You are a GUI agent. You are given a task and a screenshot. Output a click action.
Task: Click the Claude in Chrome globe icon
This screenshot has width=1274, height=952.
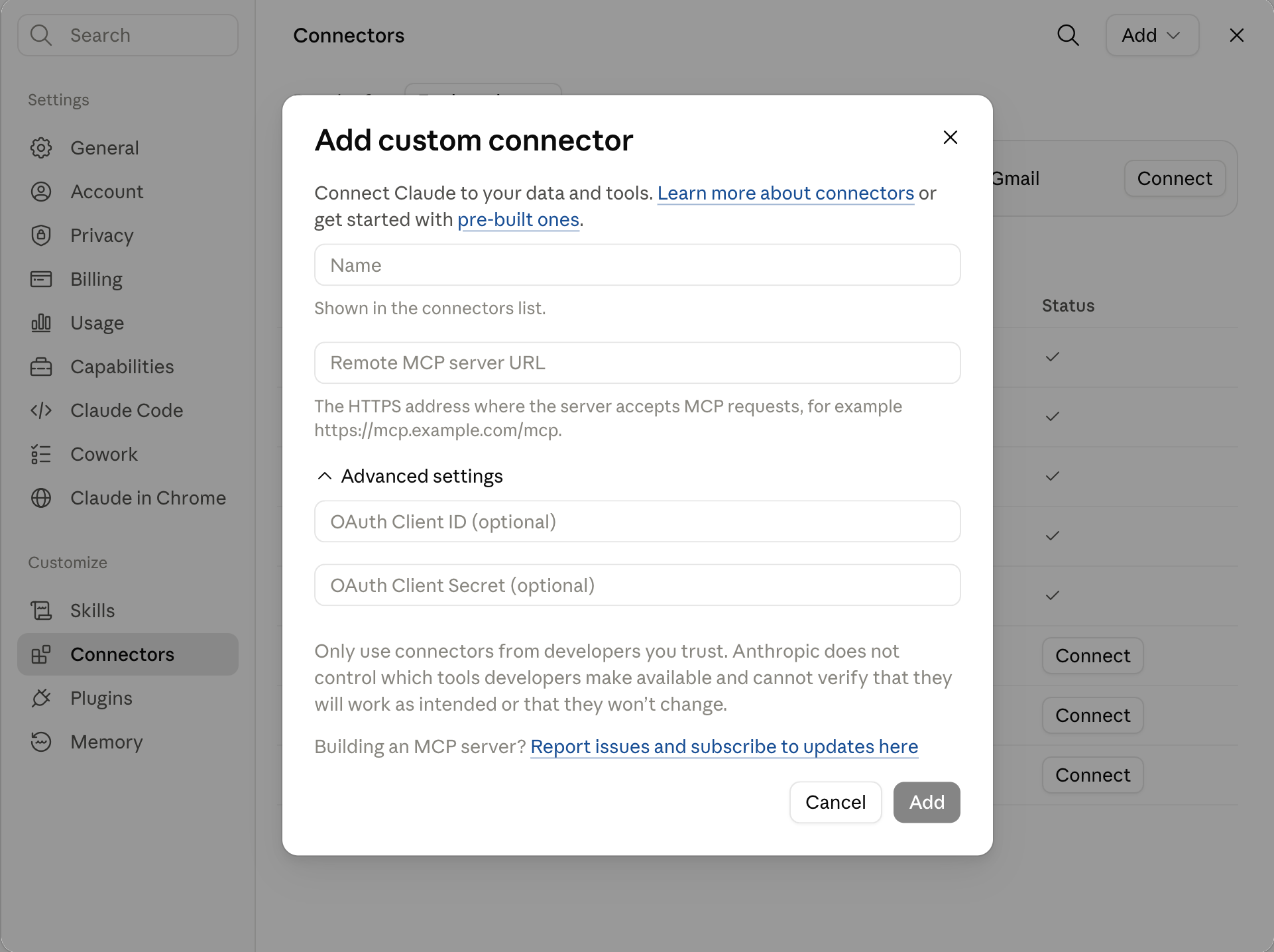(41, 498)
